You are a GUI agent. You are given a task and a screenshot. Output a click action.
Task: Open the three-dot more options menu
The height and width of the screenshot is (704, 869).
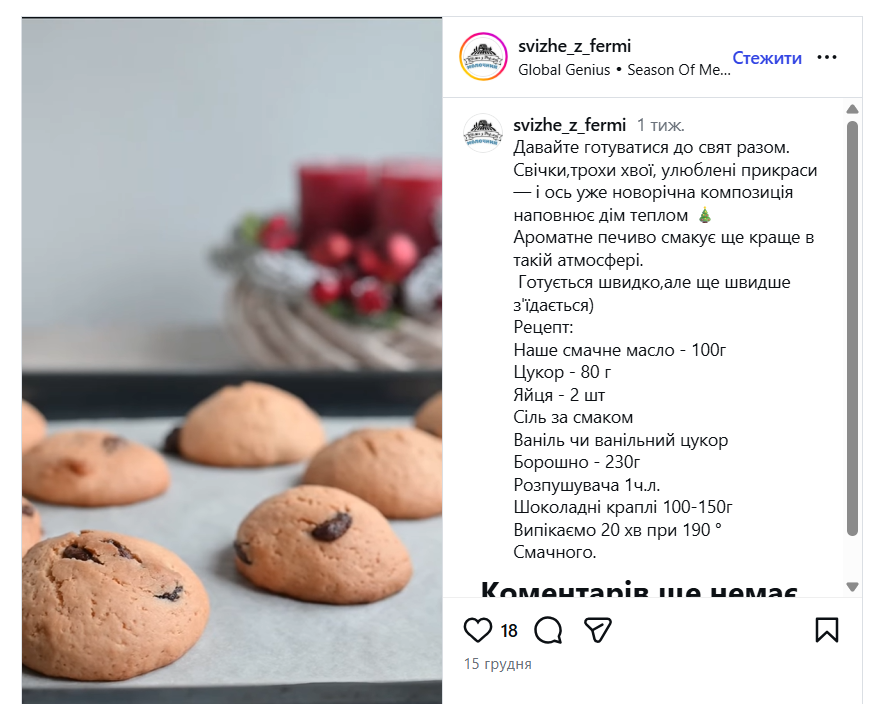click(x=827, y=57)
